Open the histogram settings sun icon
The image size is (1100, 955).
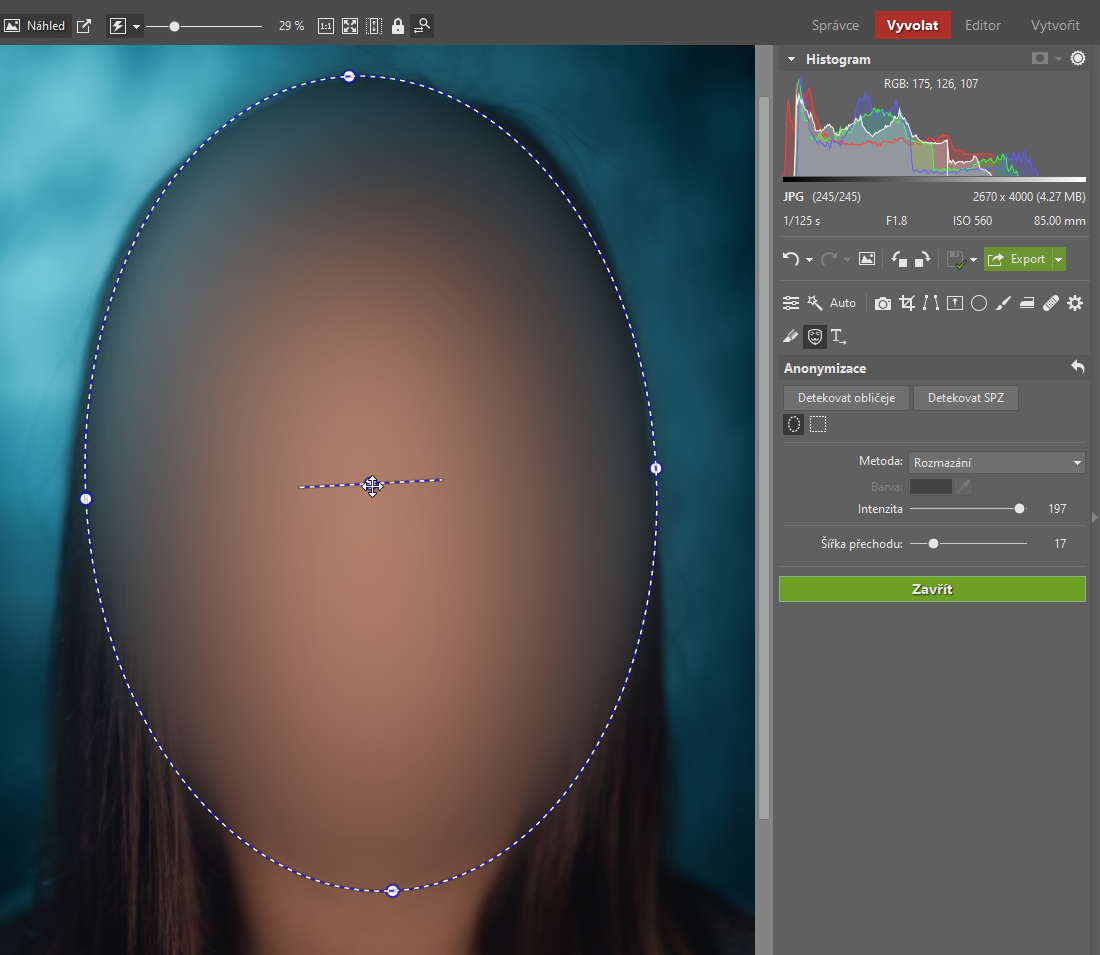[x=1078, y=58]
